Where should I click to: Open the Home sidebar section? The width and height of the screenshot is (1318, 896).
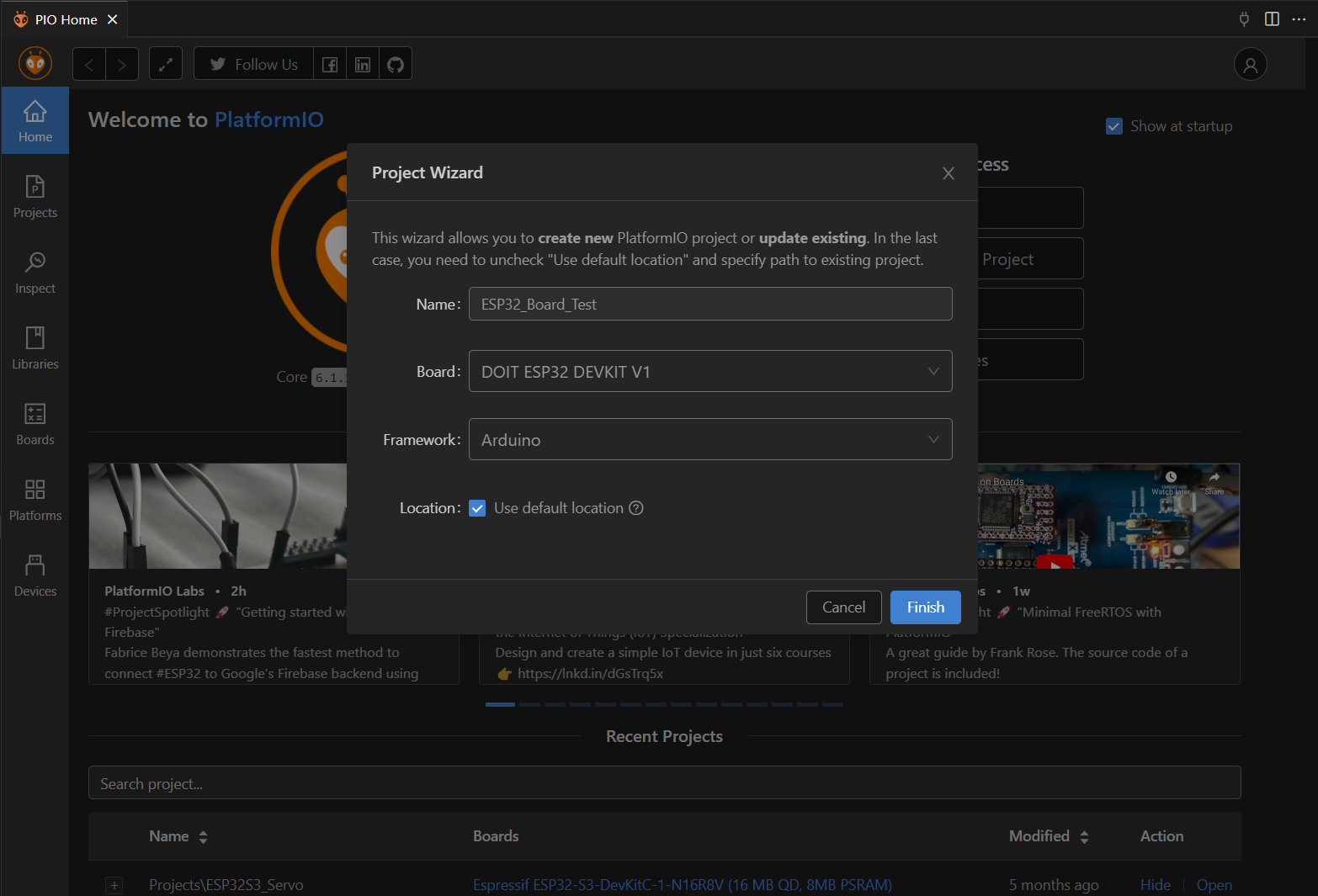coord(35,120)
